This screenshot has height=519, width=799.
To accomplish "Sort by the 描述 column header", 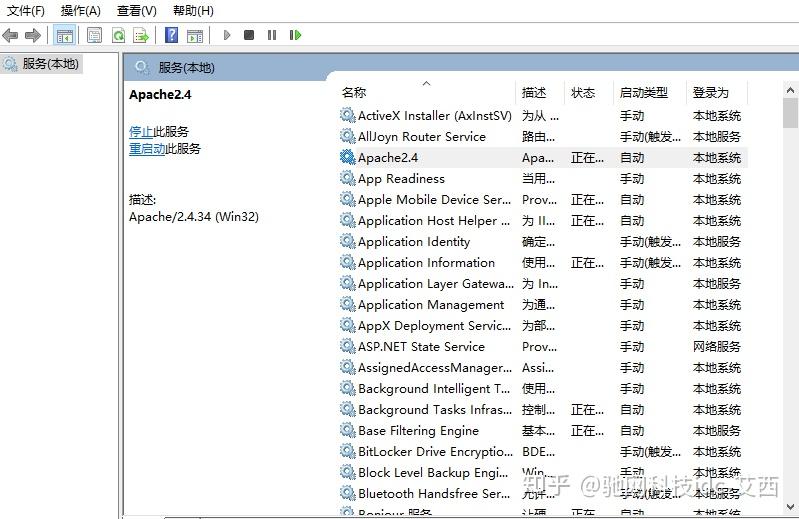I will (x=534, y=93).
